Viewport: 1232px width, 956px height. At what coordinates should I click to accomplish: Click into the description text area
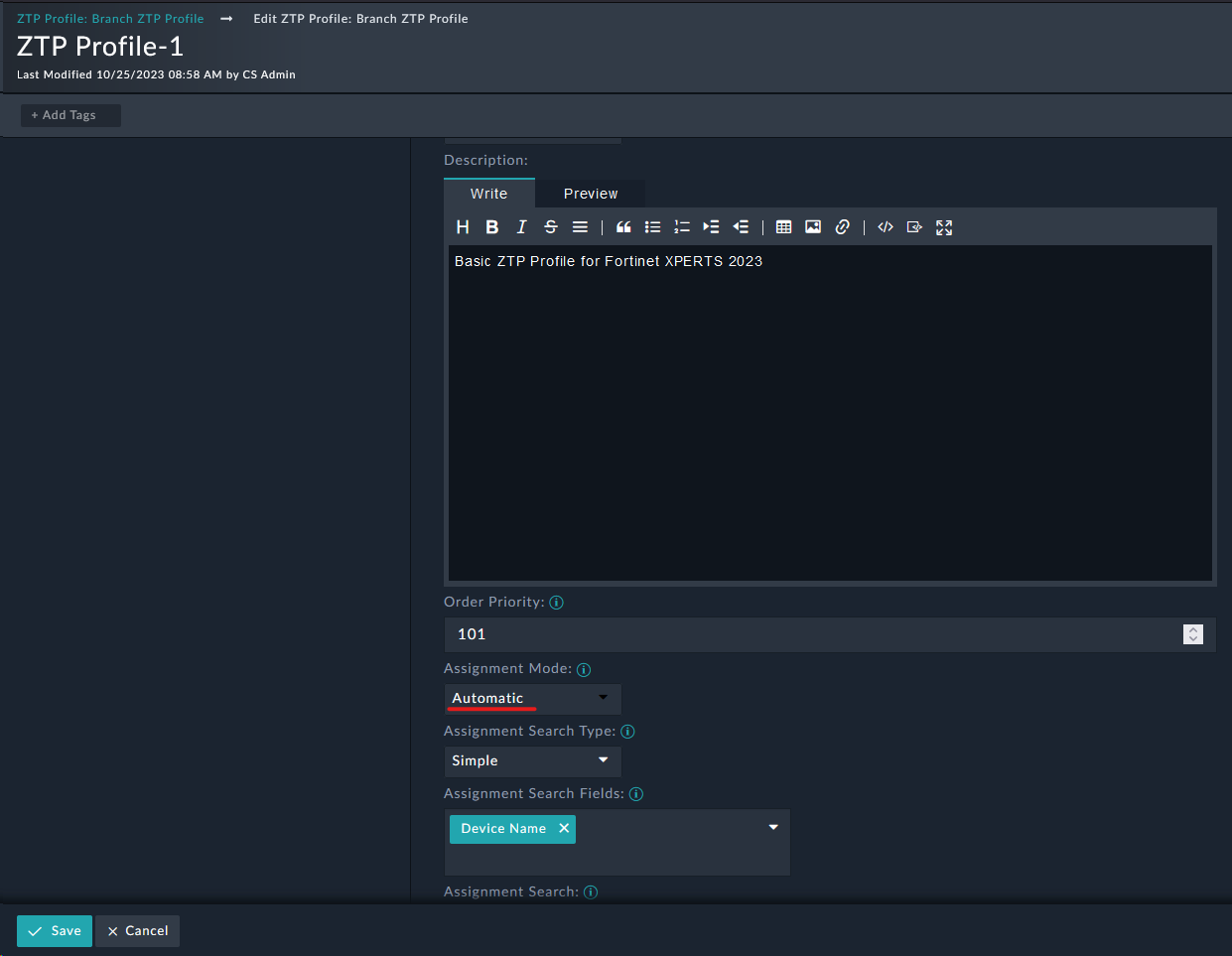[x=830, y=413]
